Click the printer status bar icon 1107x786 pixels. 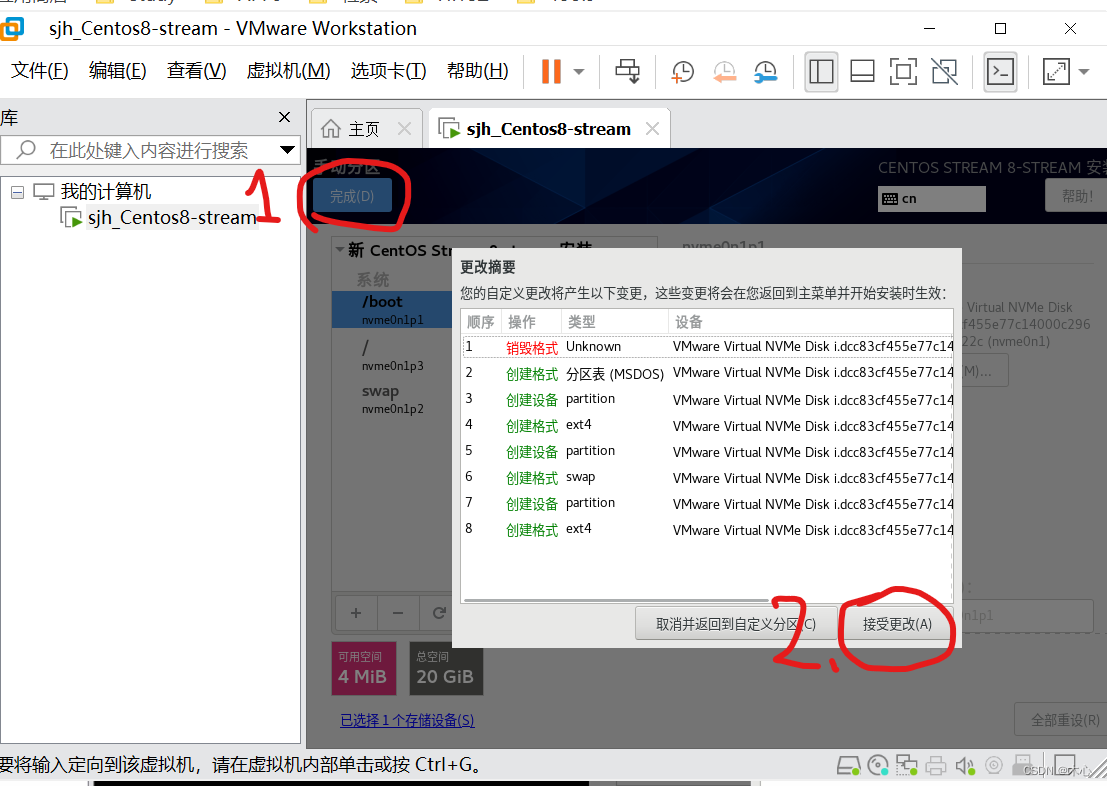(x=936, y=766)
